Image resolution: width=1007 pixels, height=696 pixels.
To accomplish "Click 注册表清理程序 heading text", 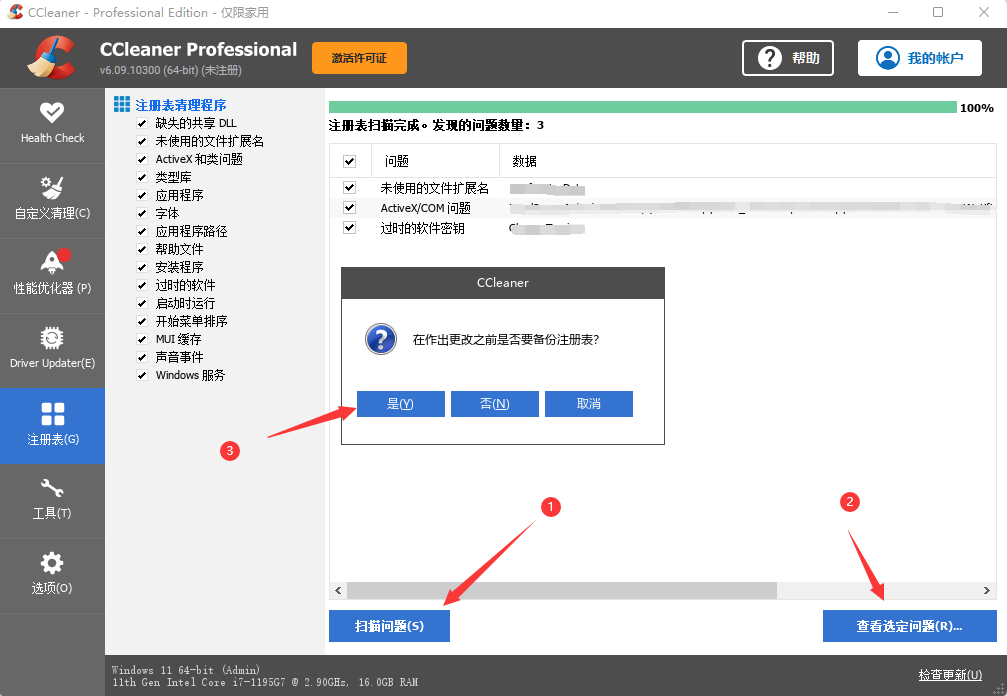I will (180, 105).
